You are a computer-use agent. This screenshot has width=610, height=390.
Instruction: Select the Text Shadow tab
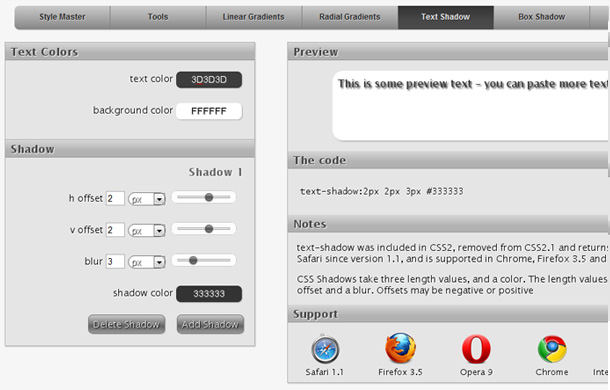click(446, 17)
